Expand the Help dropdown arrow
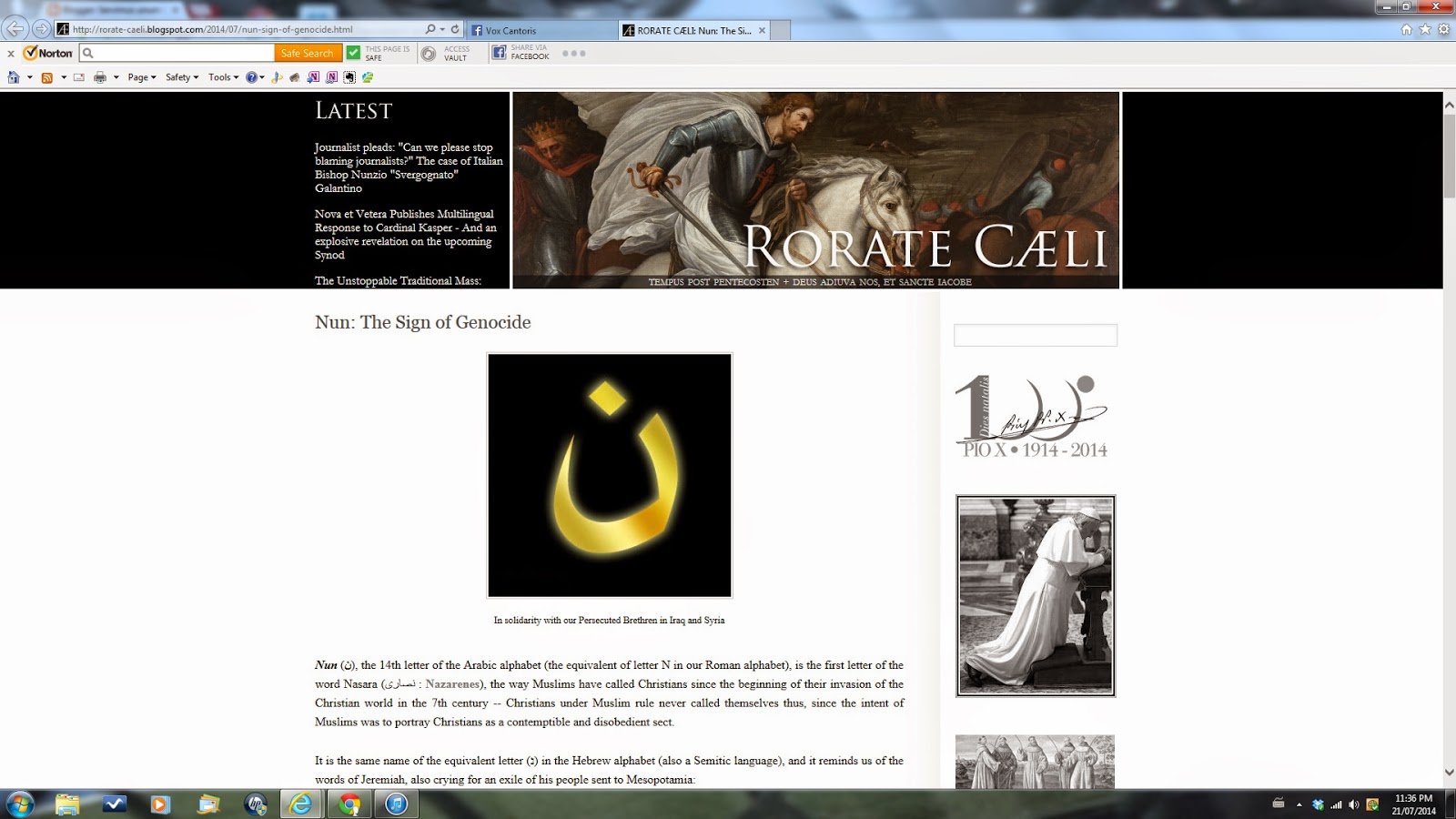1456x819 pixels. click(262, 77)
